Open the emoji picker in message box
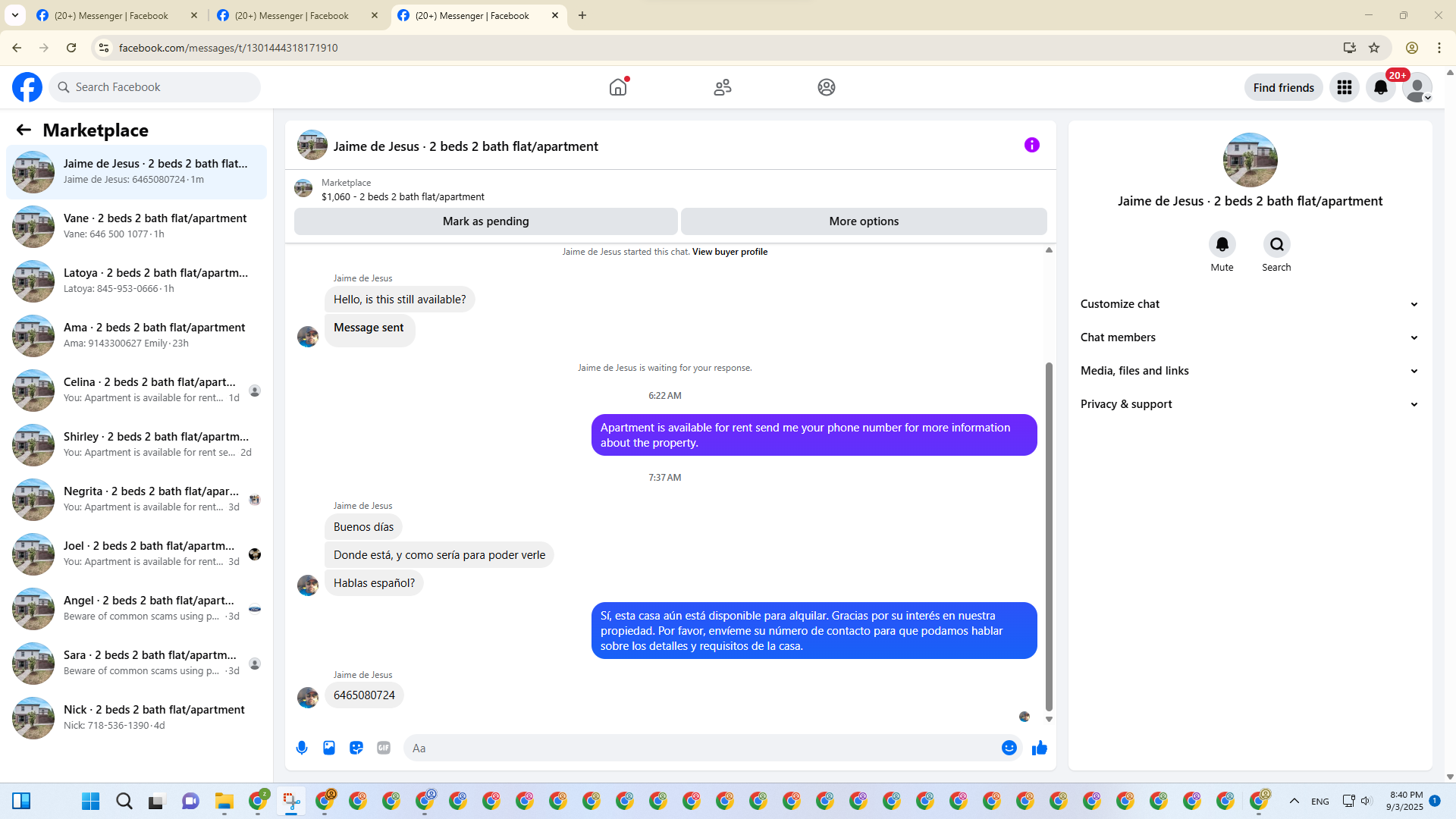The width and height of the screenshot is (1456, 819). click(1009, 748)
